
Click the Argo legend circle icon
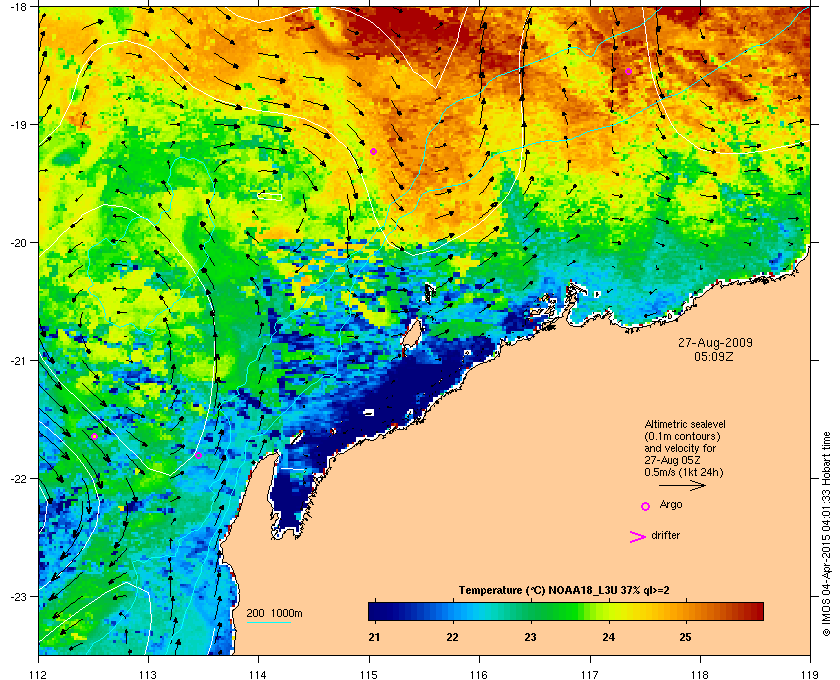pyautogui.click(x=646, y=506)
